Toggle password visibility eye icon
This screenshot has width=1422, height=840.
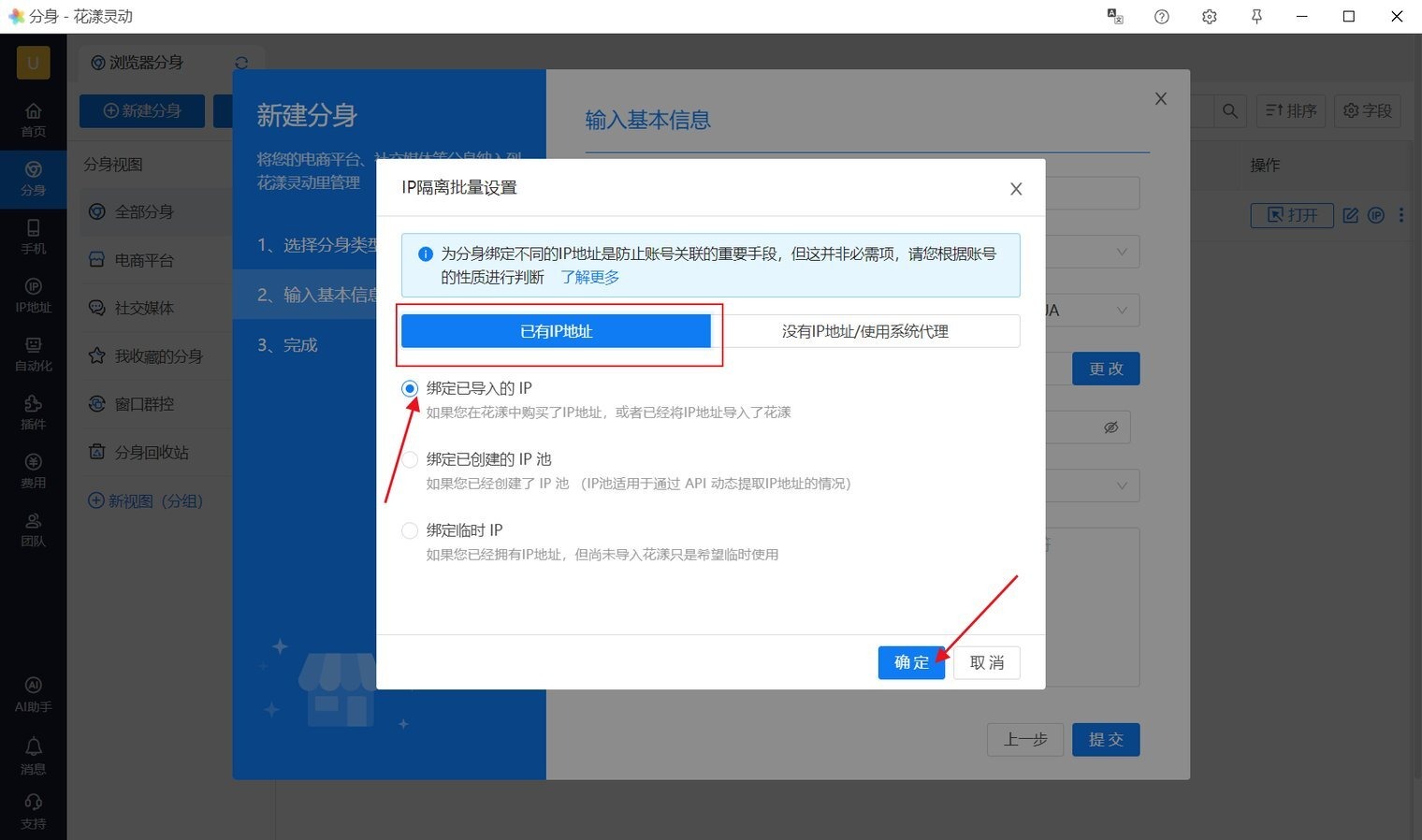pyautogui.click(x=1110, y=427)
